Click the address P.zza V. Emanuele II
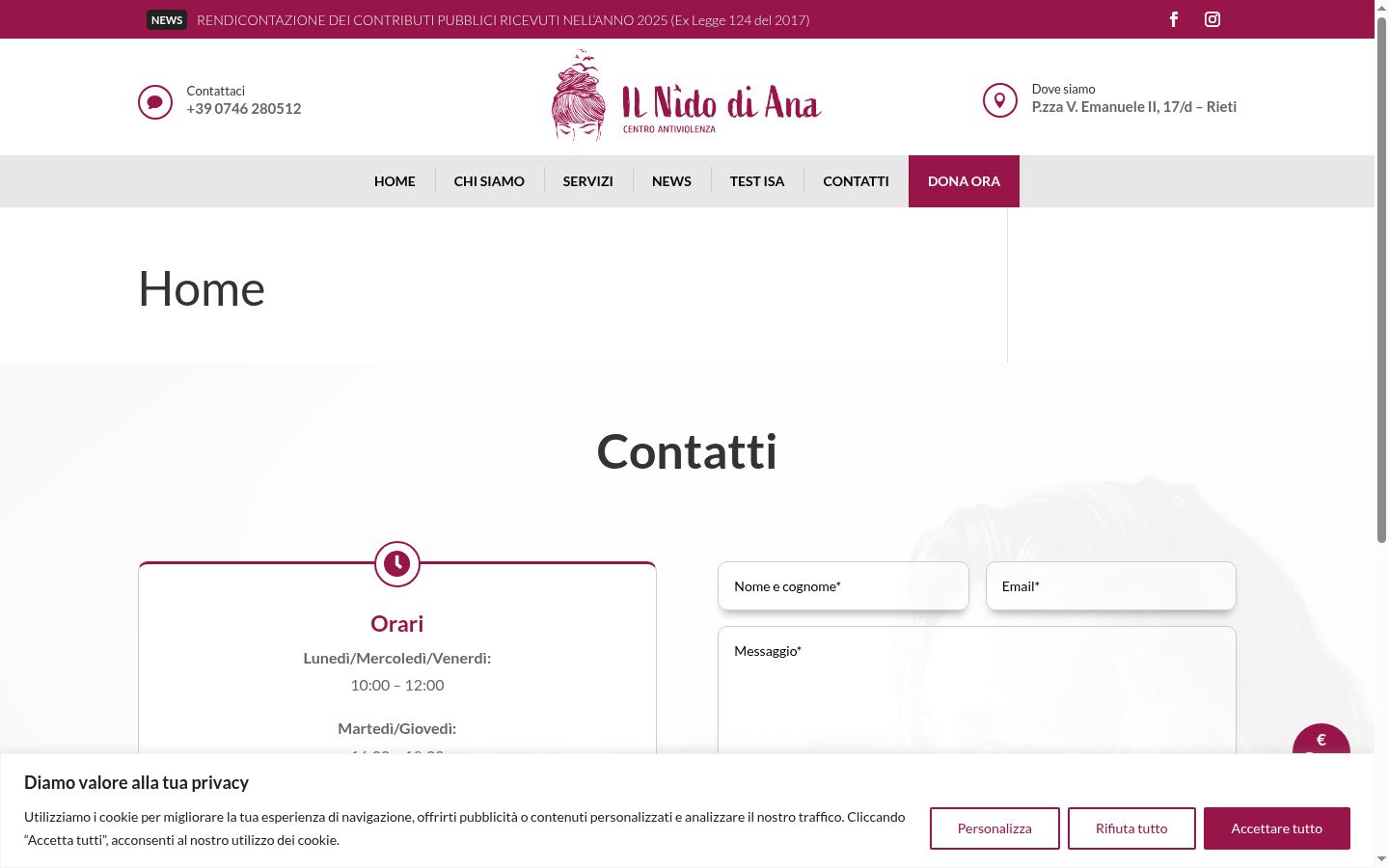 [x=1134, y=107]
